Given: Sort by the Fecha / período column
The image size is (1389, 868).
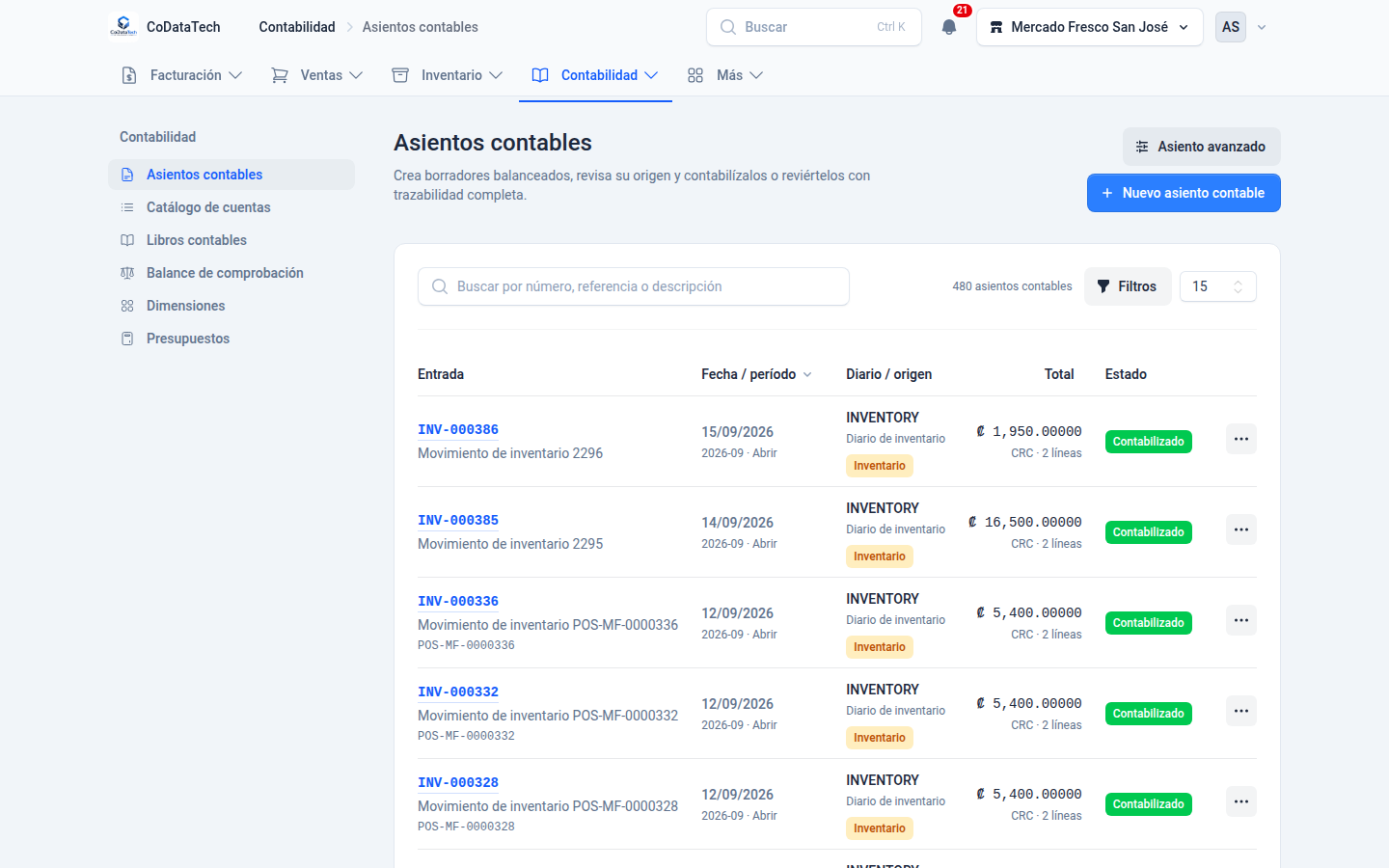Looking at the screenshot, I should pos(757,374).
